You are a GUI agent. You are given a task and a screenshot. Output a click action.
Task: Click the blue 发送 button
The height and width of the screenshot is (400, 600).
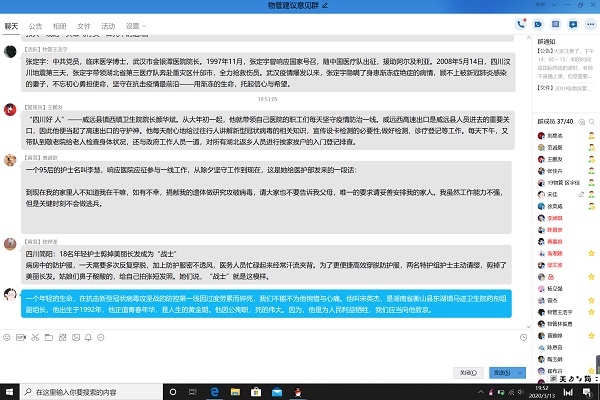502,372
